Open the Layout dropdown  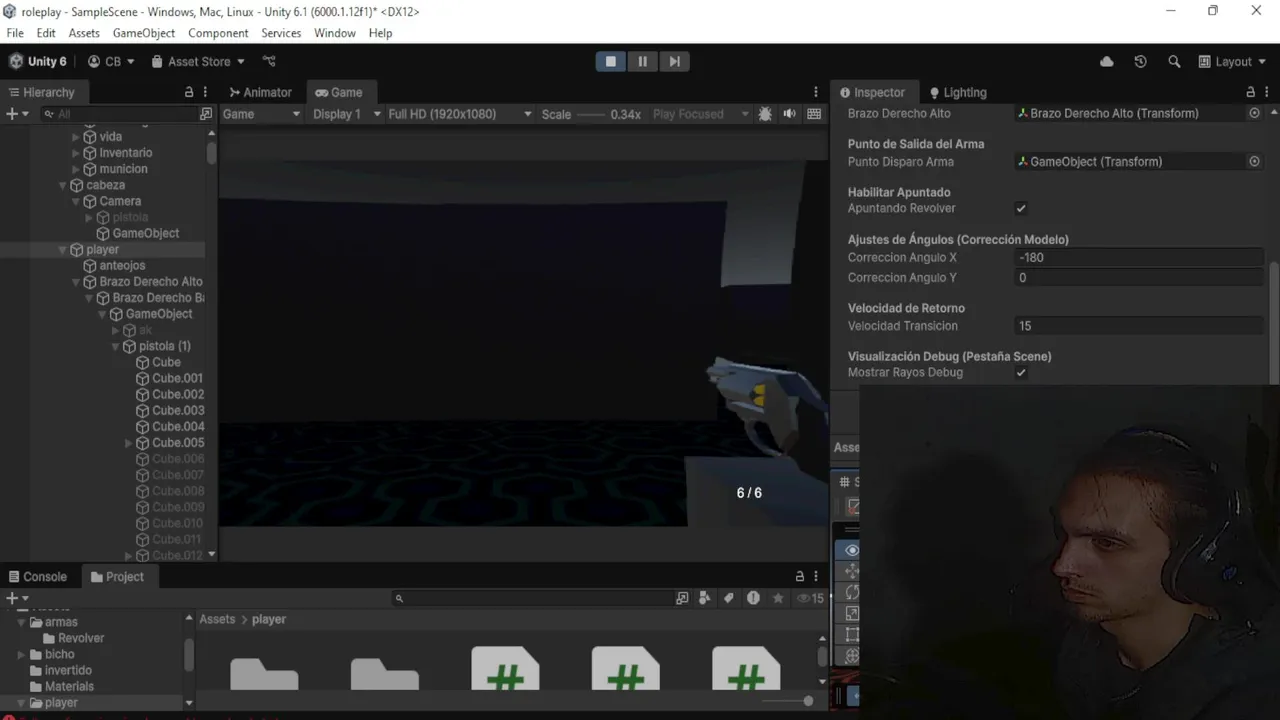tap(1233, 61)
